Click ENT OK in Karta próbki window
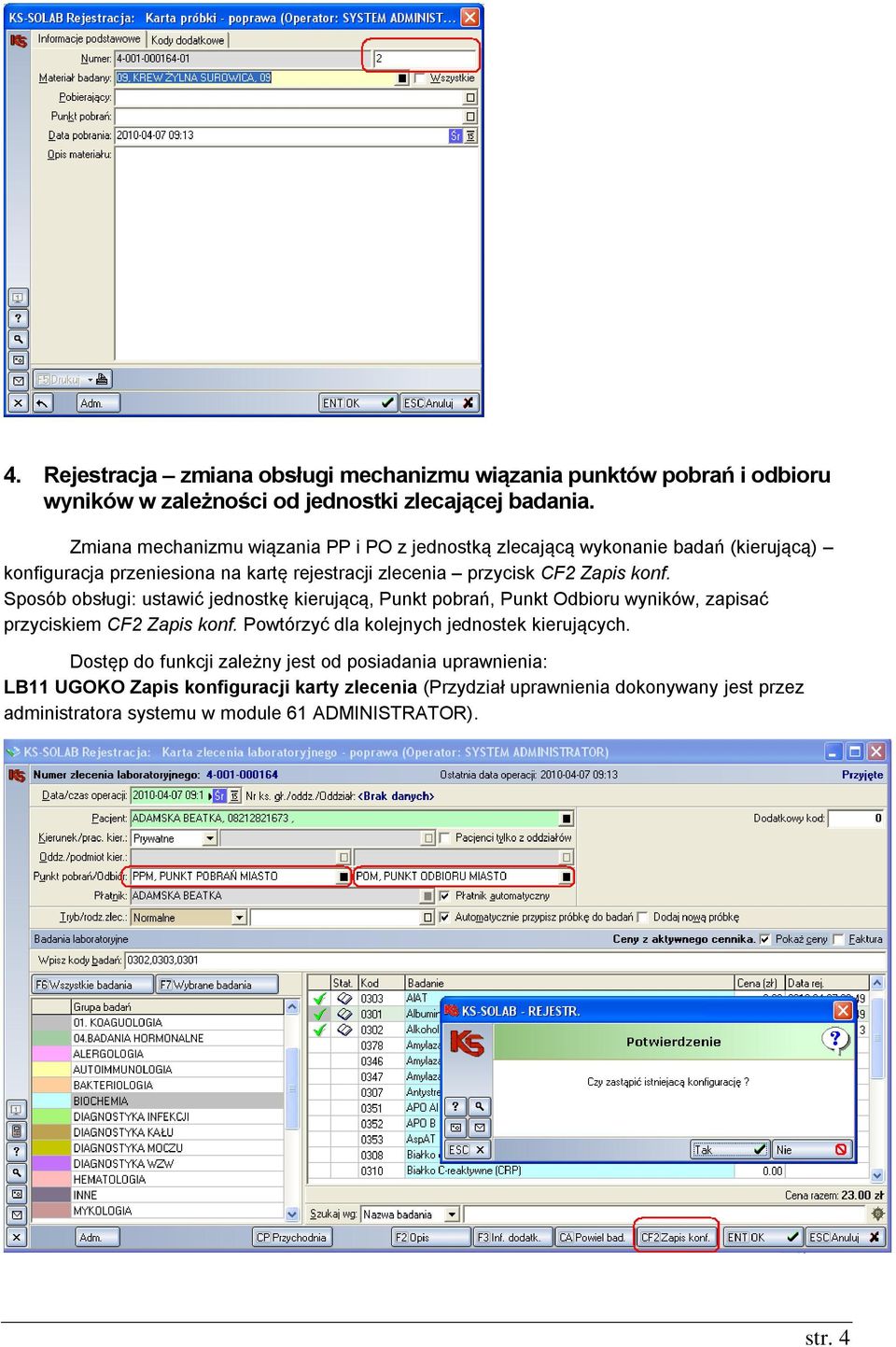This screenshot has height=1347, width=896. (358, 403)
